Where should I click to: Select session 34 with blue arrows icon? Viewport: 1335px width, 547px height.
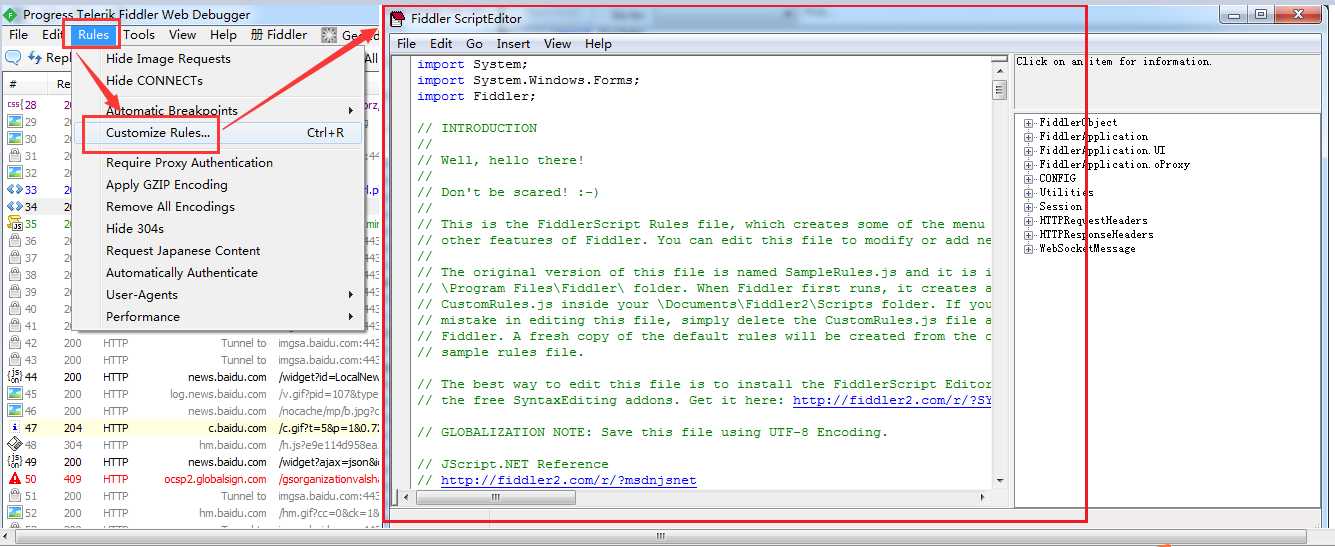click(x=15, y=206)
